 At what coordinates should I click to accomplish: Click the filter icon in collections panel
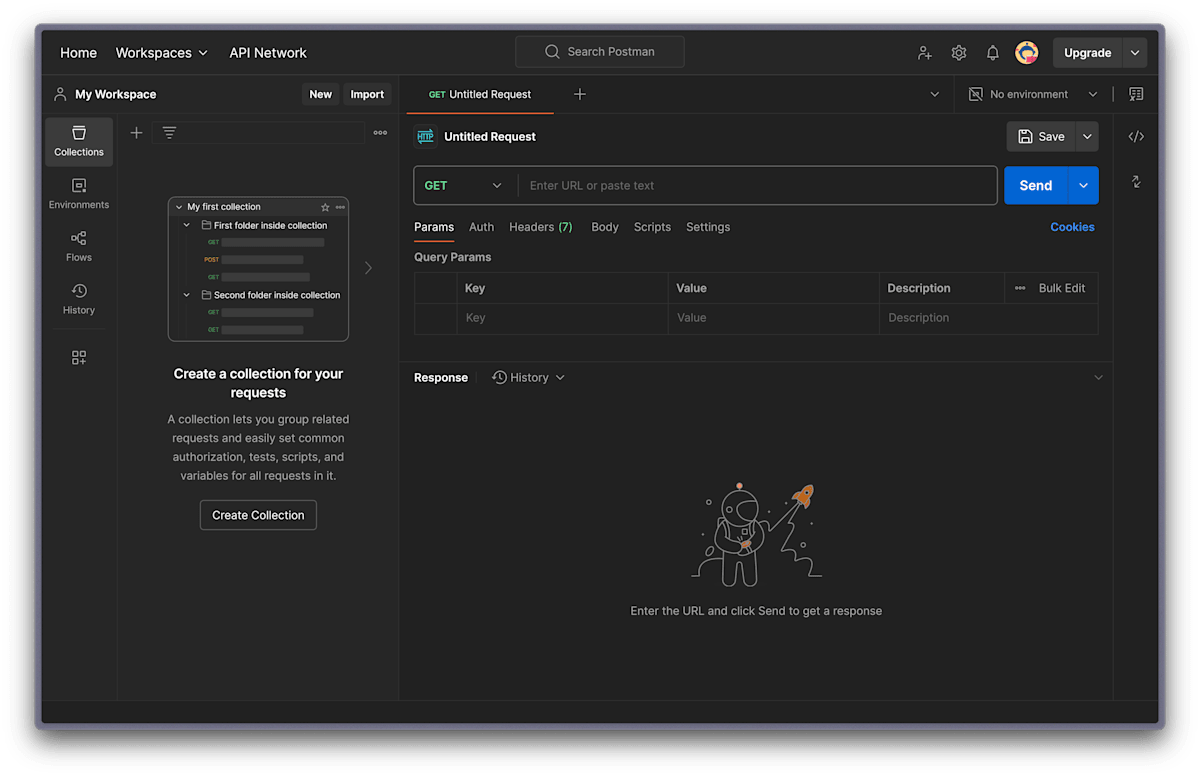coord(169,132)
